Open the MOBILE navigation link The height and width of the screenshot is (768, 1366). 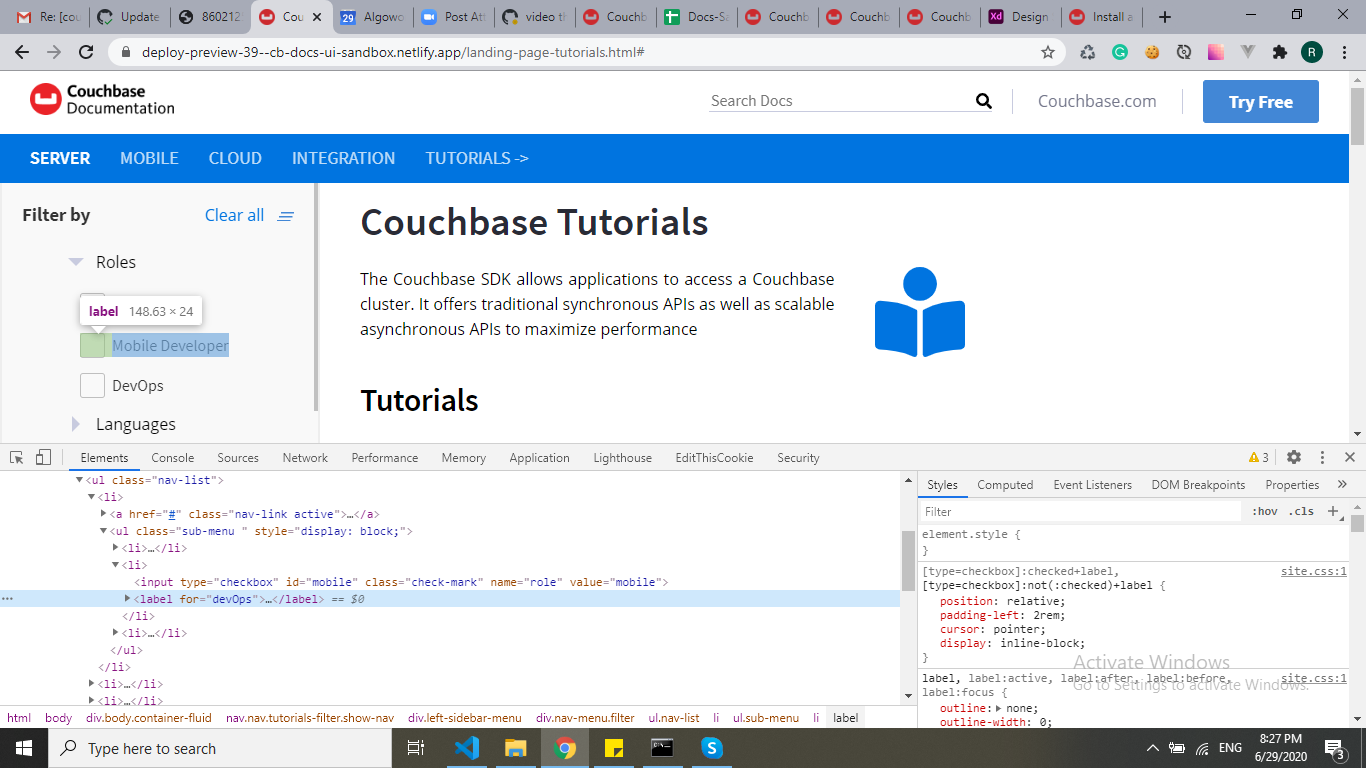[x=149, y=158]
